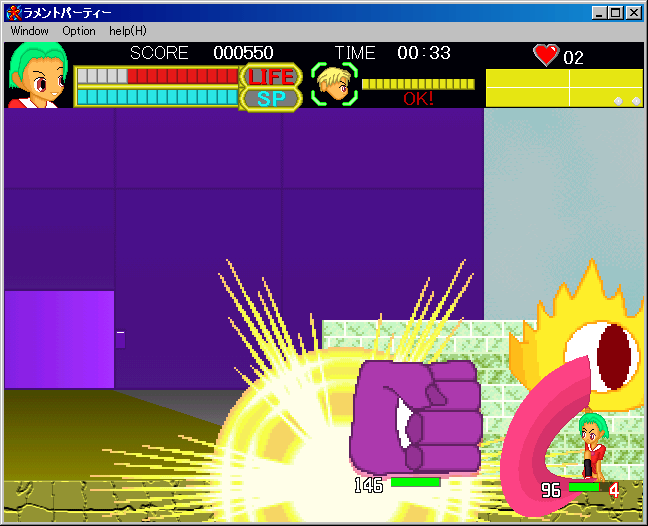Click the enemy HP number 146
648x526 pixels.
[369, 485]
